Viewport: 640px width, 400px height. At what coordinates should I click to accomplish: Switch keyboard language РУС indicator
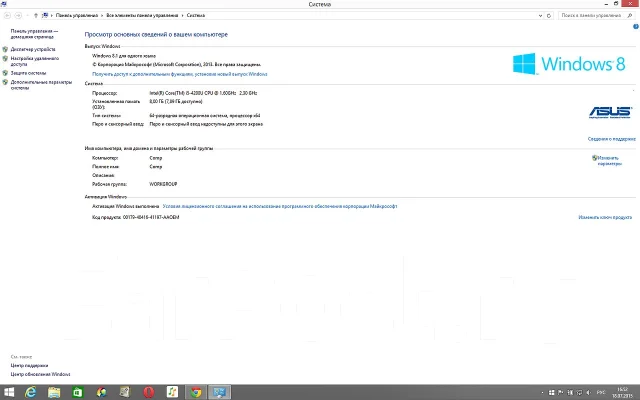tap(601, 393)
